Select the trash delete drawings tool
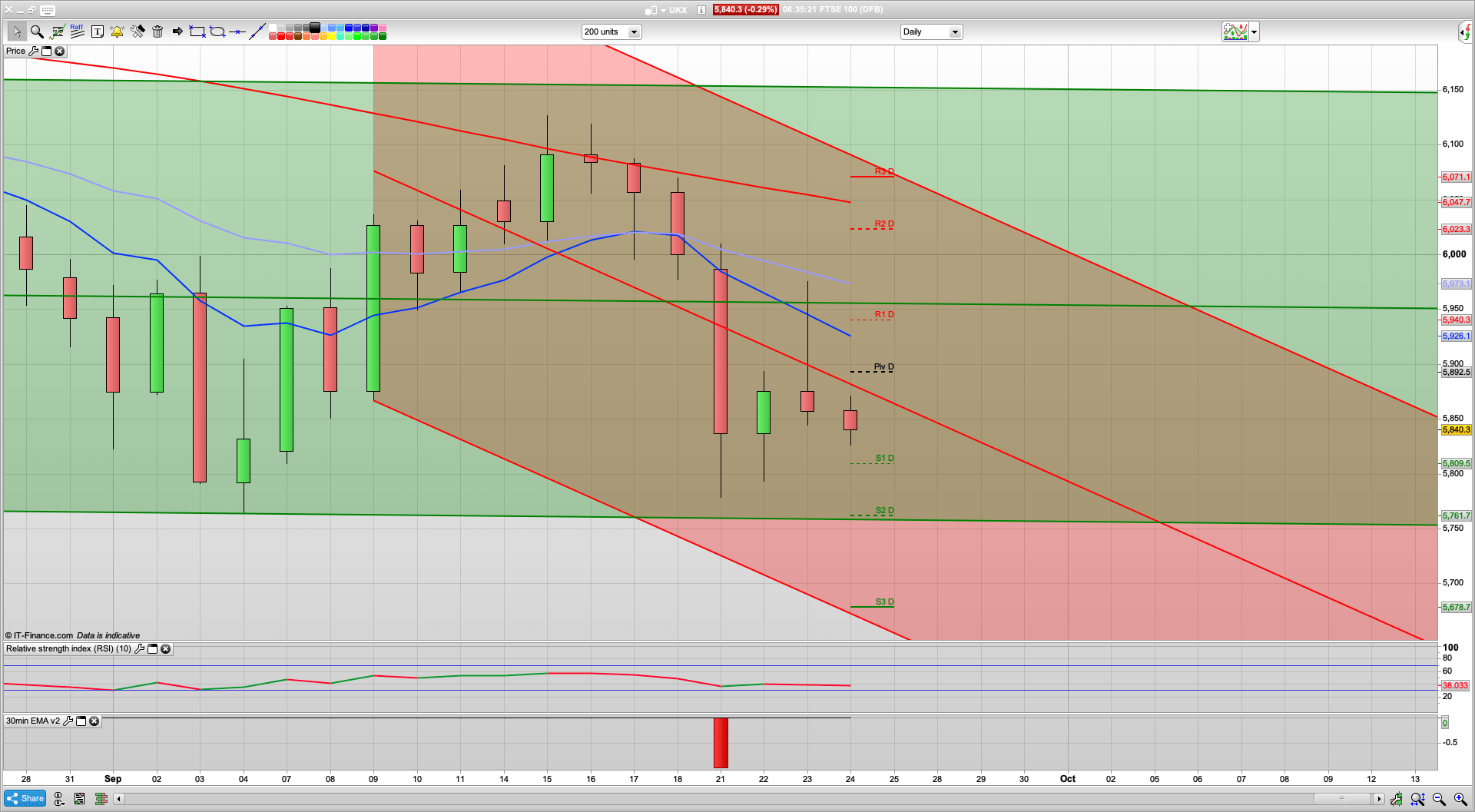Screen dimensions: 1475x812 click(x=158, y=31)
